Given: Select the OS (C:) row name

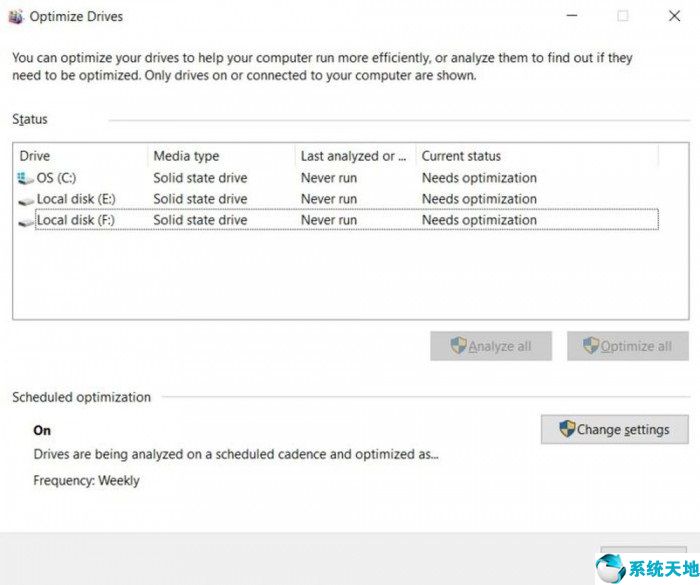Looking at the screenshot, I should [x=56, y=178].
